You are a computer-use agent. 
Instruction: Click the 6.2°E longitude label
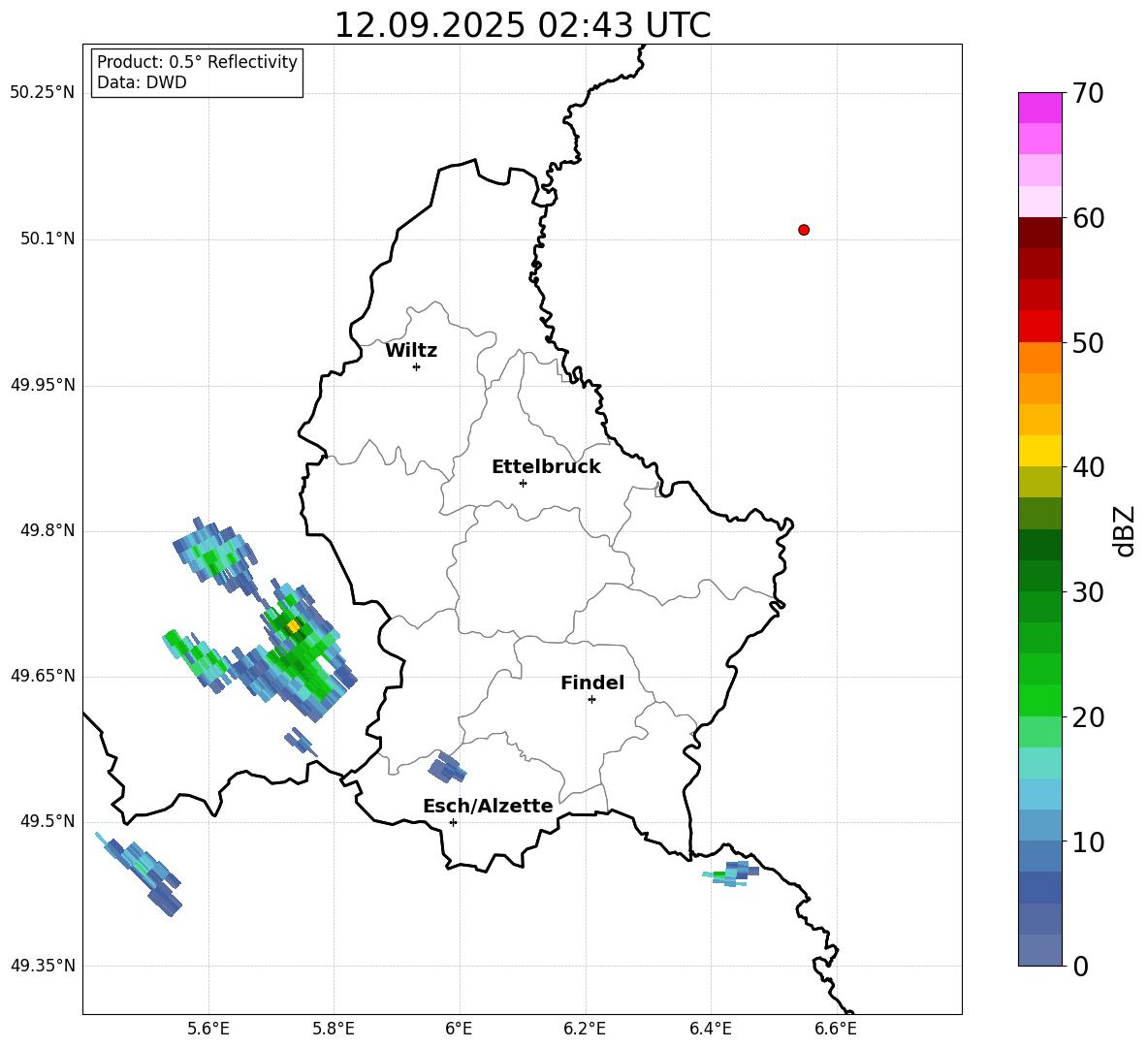click(x=585, y=1029)
